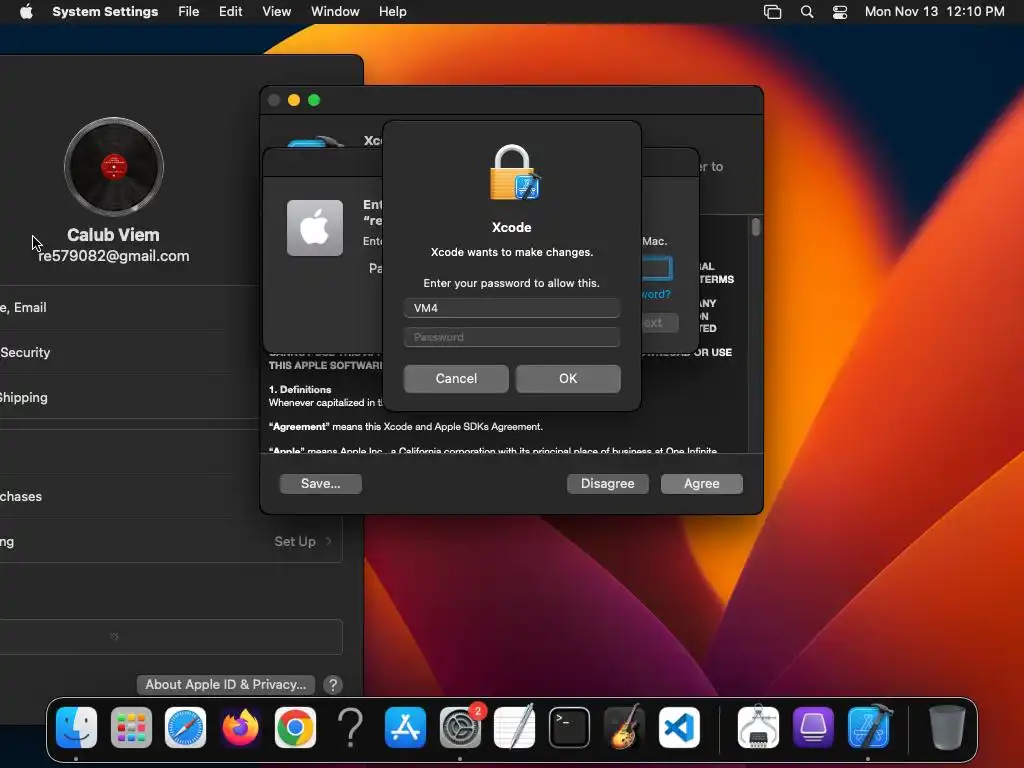Open the System Settings app menu

105,12
